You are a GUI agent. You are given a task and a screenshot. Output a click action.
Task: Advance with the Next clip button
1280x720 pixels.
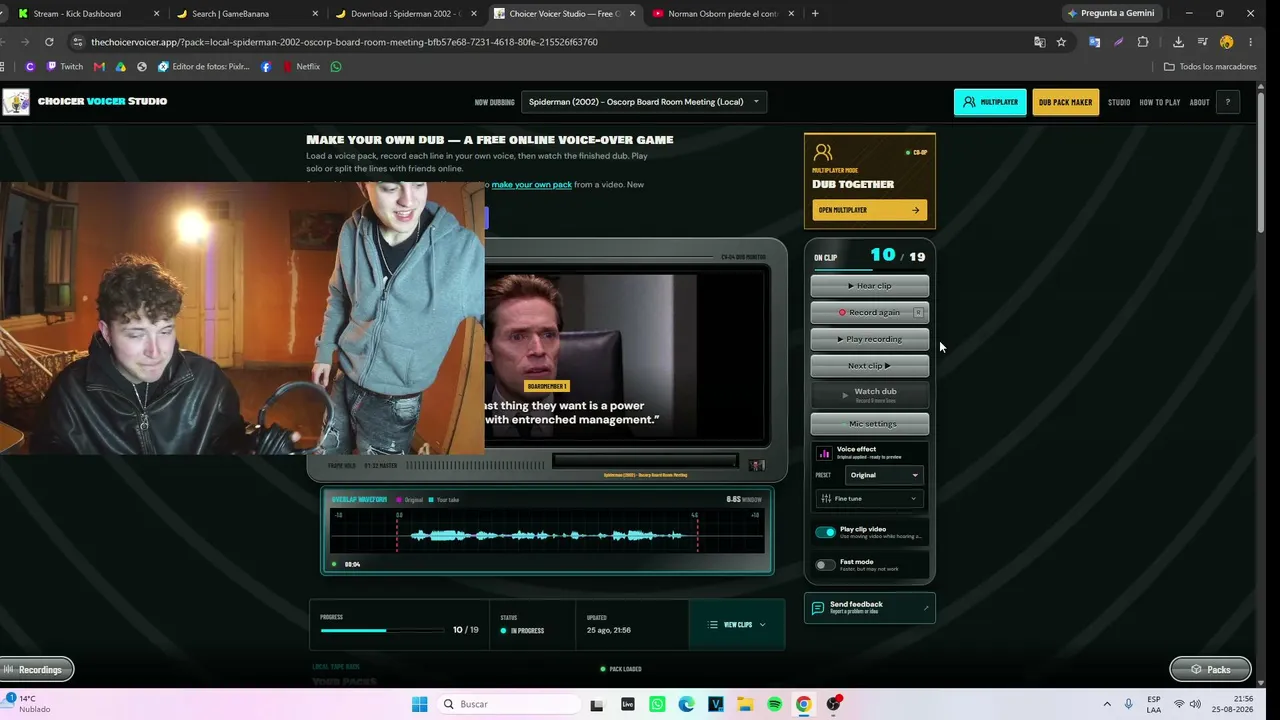pyautogui.click(x=869, y=366)
